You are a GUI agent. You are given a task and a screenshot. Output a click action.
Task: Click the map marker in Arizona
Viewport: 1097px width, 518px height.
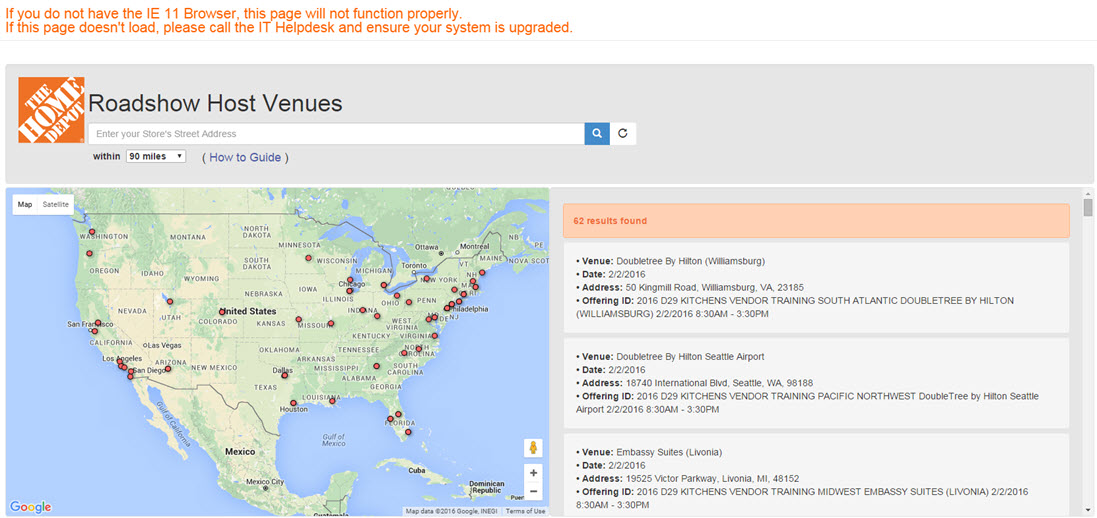click(x=168, y=369)
